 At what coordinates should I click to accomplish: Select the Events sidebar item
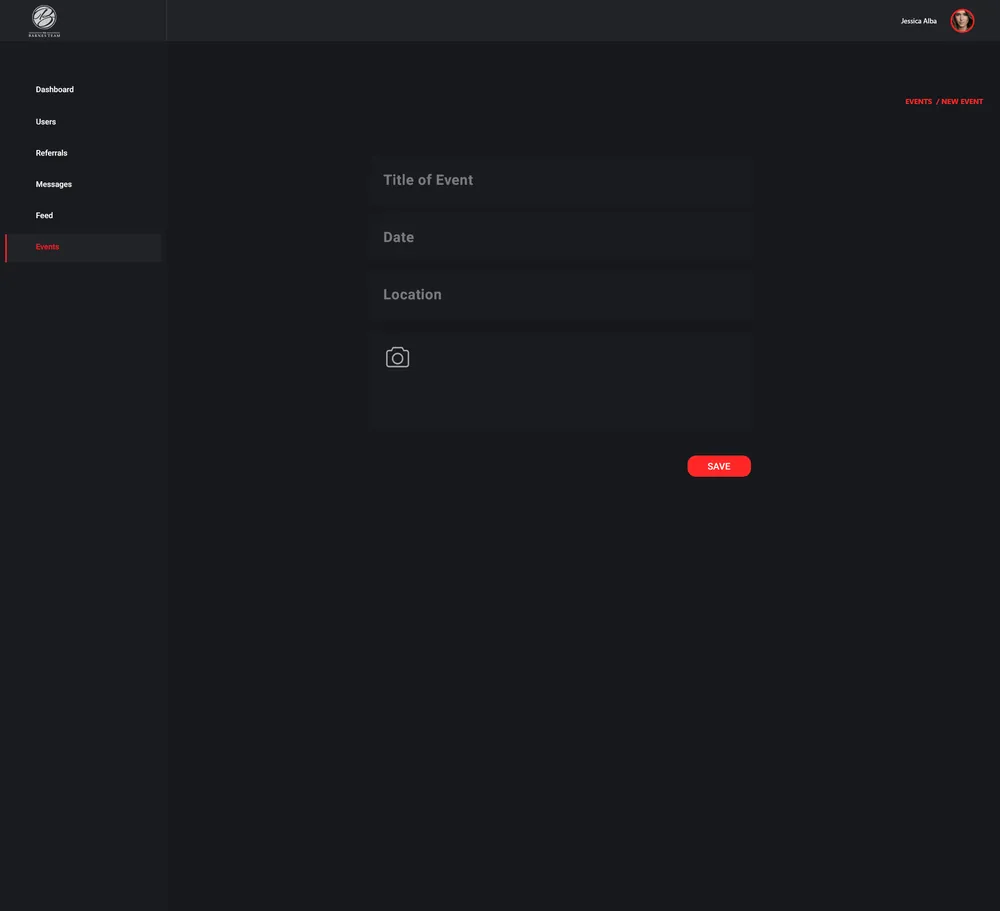[x=84, y=248]
